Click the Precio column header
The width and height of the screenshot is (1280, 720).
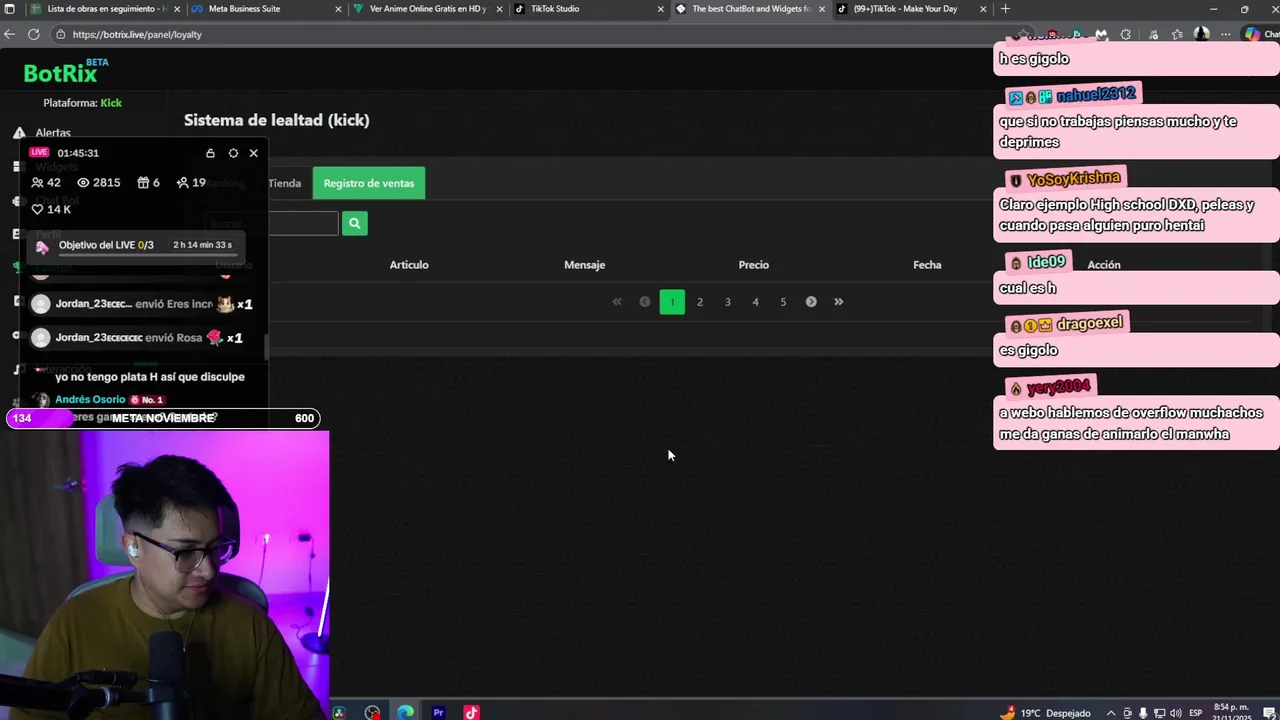point(754,265)
